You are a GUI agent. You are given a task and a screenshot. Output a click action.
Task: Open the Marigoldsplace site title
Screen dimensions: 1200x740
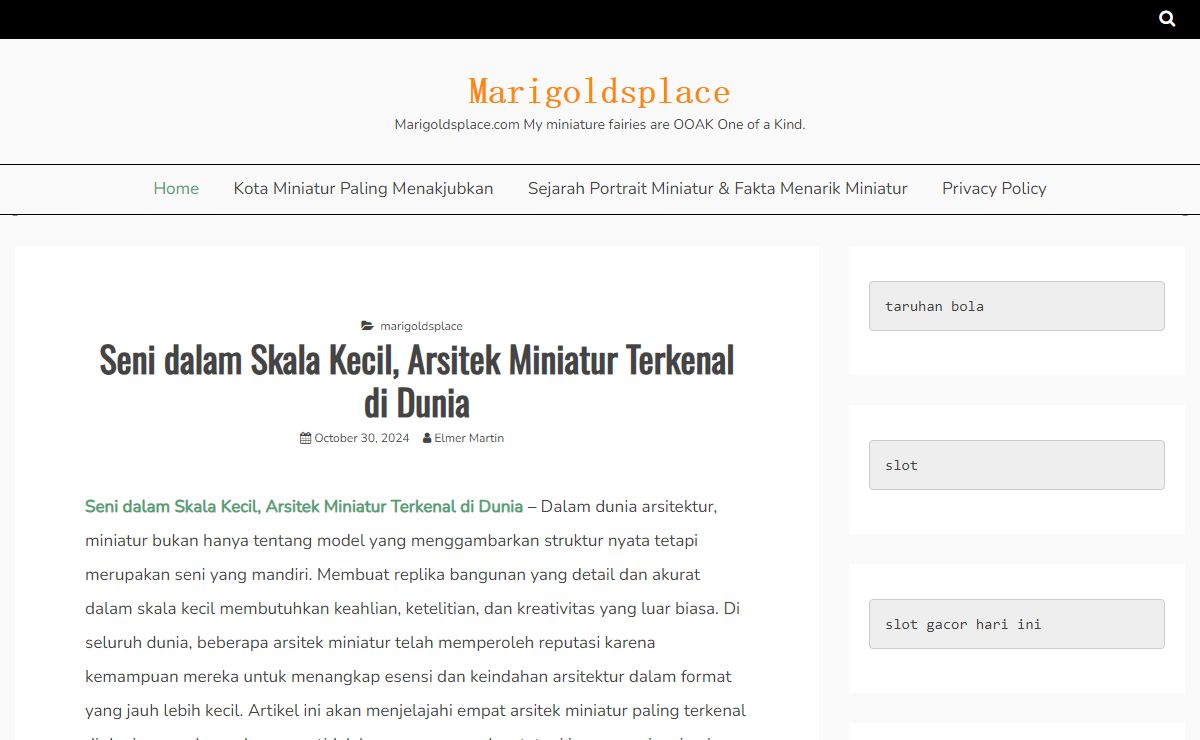[x=600, y=91]
